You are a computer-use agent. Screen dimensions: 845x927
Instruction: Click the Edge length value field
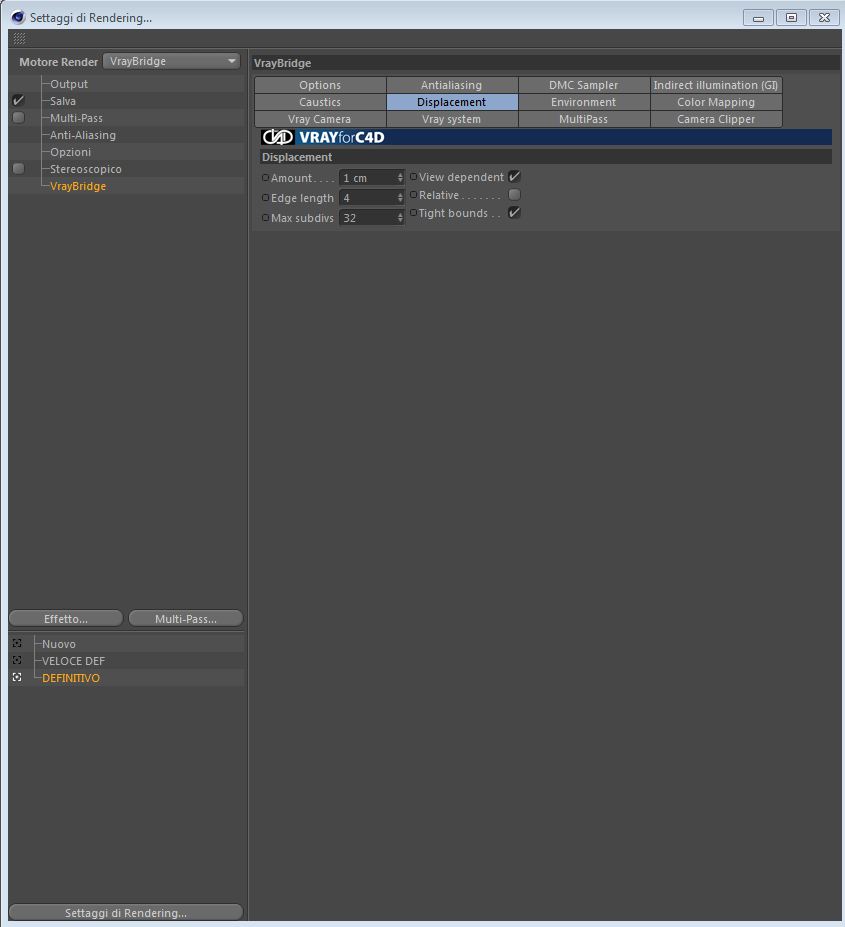coord(368,197)
